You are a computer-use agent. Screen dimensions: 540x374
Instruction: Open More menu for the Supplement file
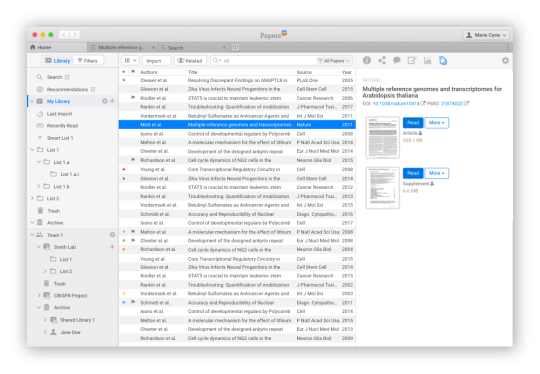click(437, 173)
